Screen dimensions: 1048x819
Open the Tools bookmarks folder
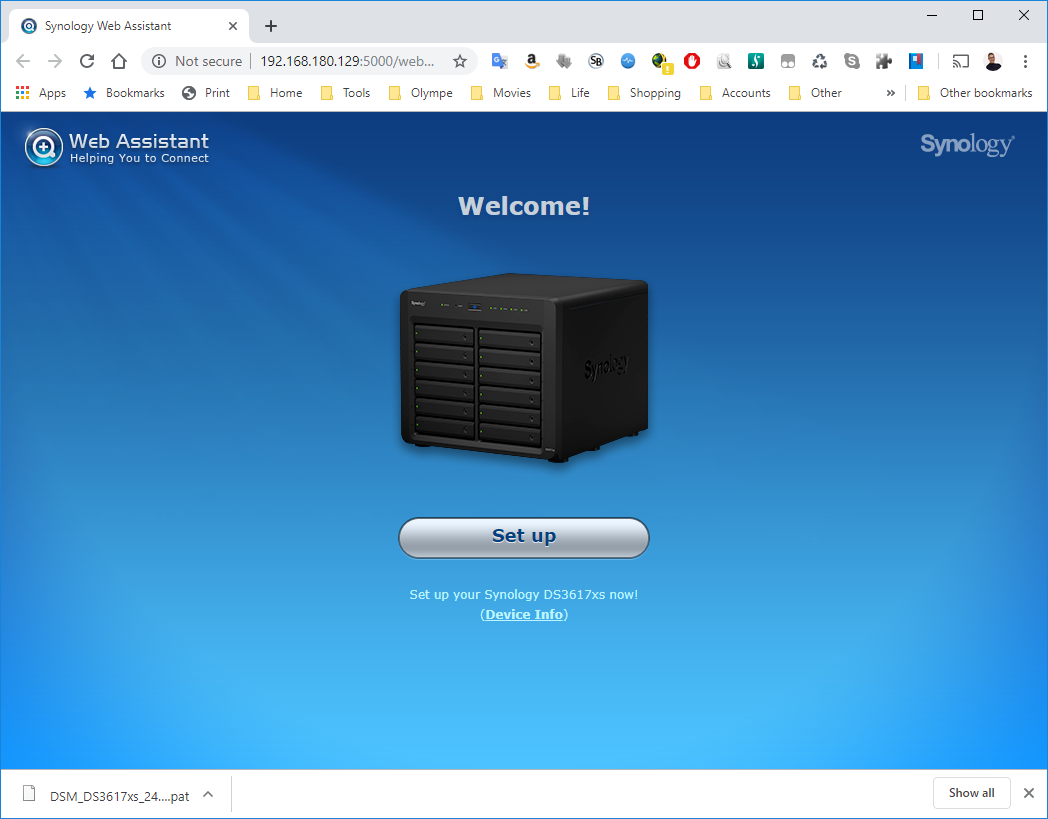pos(346,93)
